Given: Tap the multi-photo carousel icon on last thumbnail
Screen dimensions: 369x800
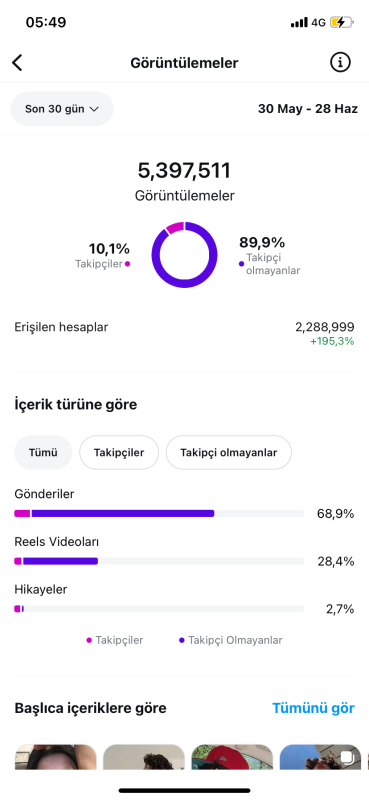Looking at the screenshot, I should [x=346, y=756].
